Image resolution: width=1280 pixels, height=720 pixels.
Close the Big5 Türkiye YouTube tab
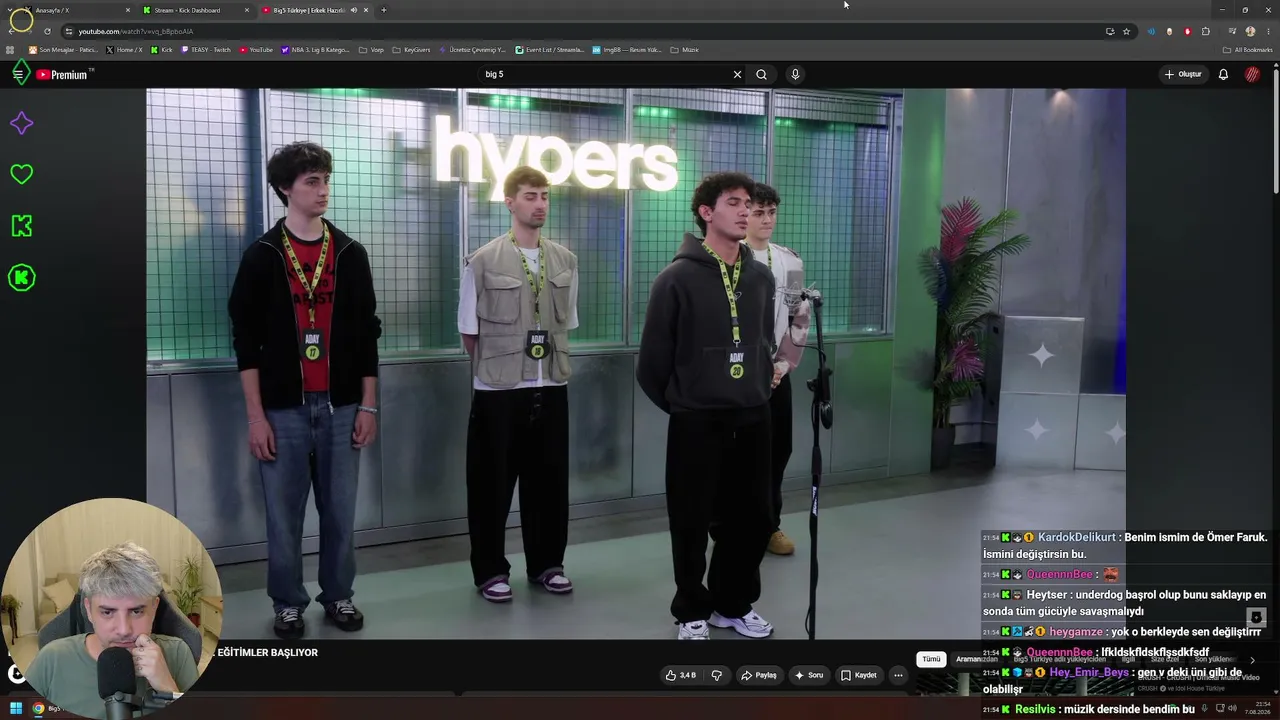[366, 10]
